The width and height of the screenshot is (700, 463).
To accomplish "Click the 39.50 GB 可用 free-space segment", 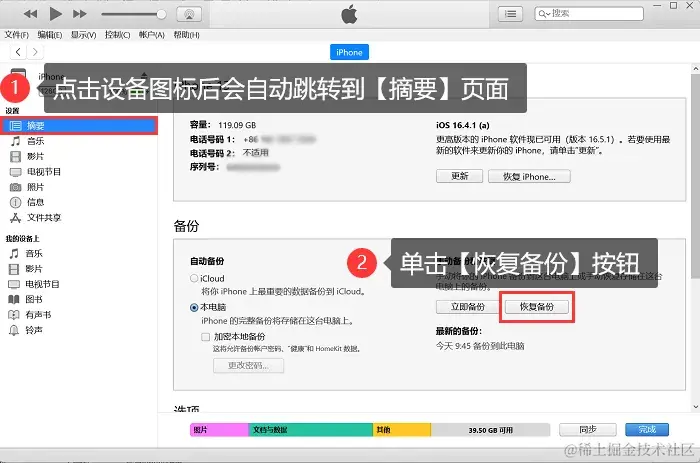I will pyautogui.click(x=490, y=430).
